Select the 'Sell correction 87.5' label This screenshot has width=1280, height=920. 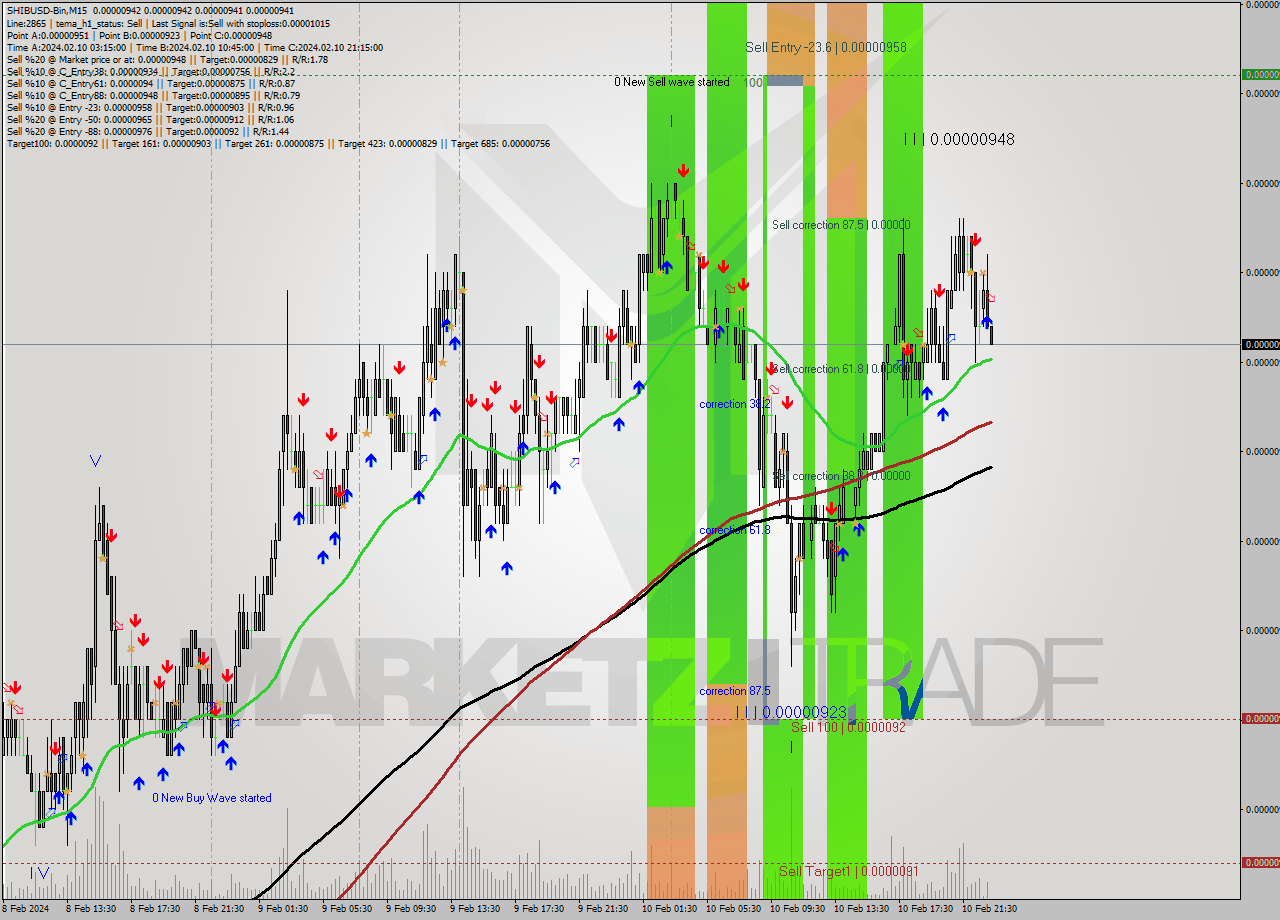[x=841, y=225]
